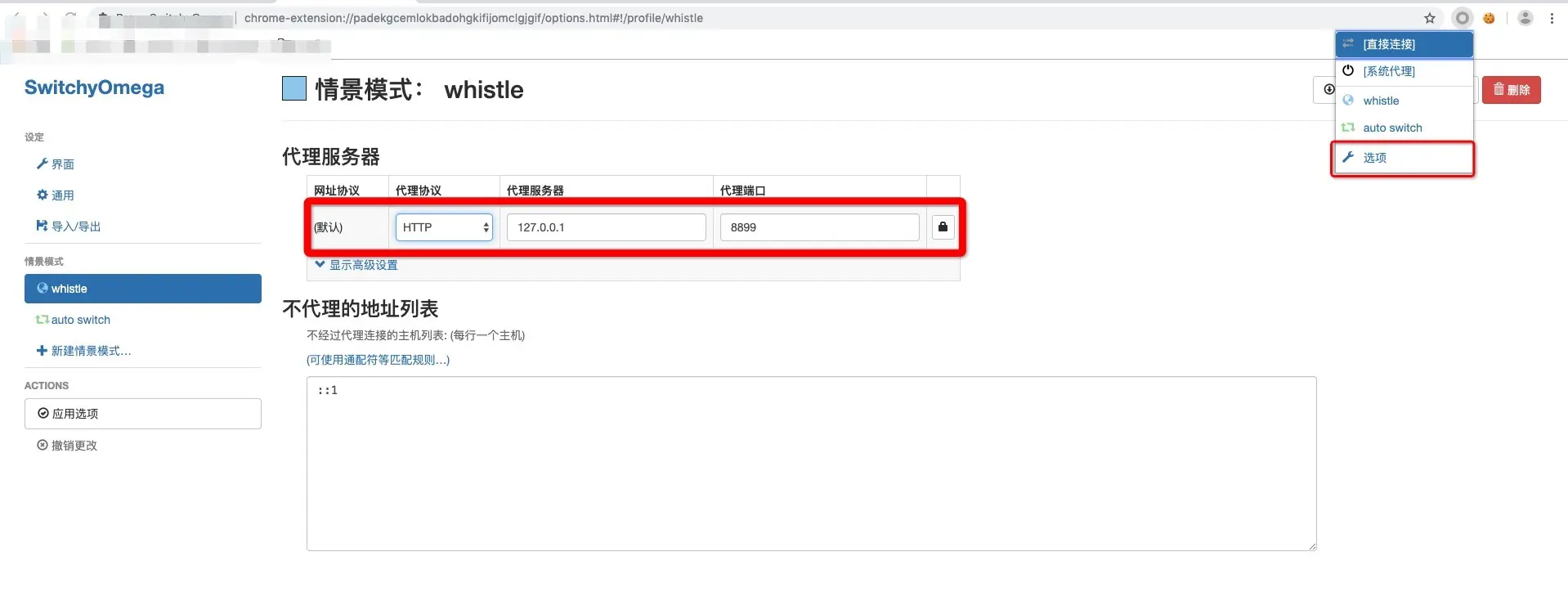Click the 代理端口 column header
Image resolution: width=1568 pixels, height=592 pixels.
743,191
